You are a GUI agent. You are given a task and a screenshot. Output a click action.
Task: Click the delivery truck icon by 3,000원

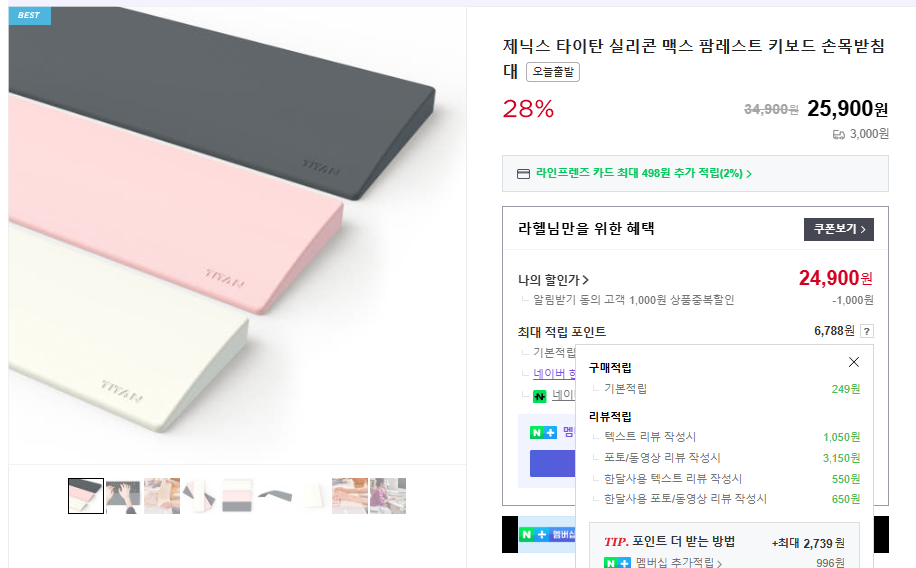click(838, 134)
